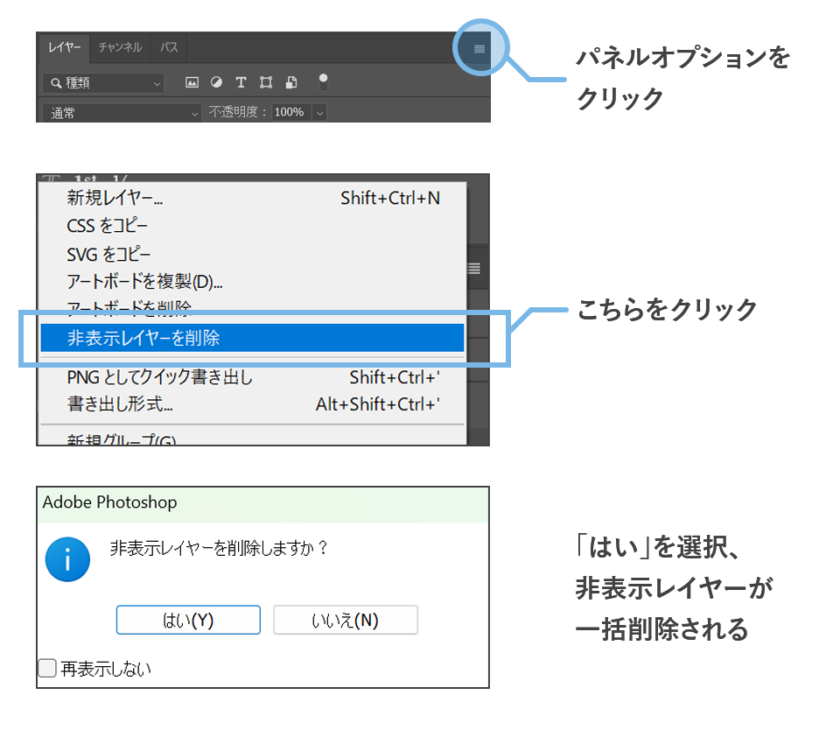Switch to the パス tab
This screenshot has width=840, height=744.
click(x=170, y=48)
